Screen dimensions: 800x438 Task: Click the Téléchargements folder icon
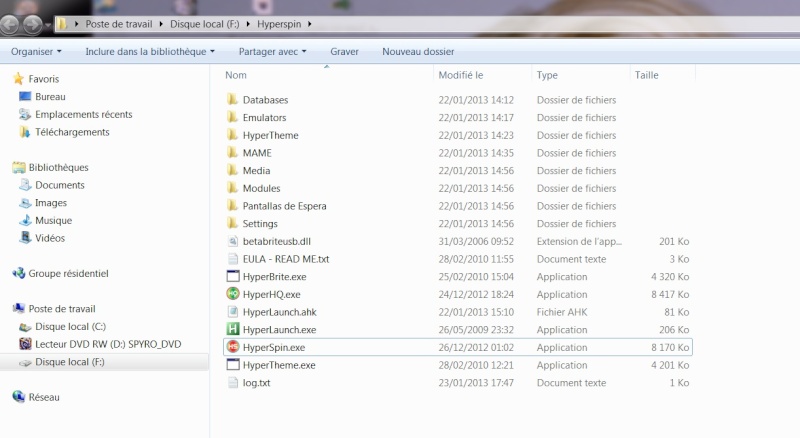click(x=25, y=132)
